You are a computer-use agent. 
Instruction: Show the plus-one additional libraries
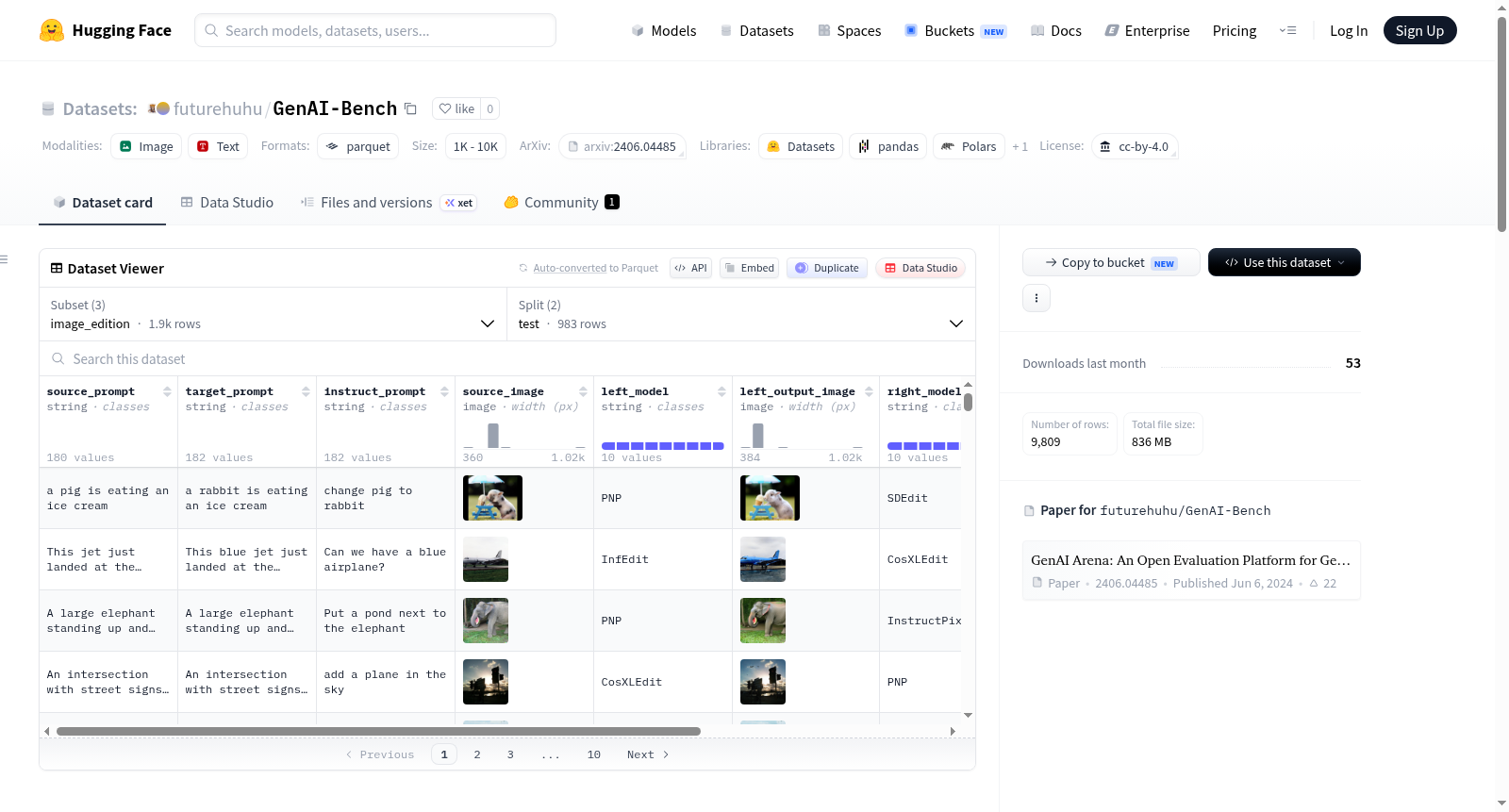[x=1020, y=147]
